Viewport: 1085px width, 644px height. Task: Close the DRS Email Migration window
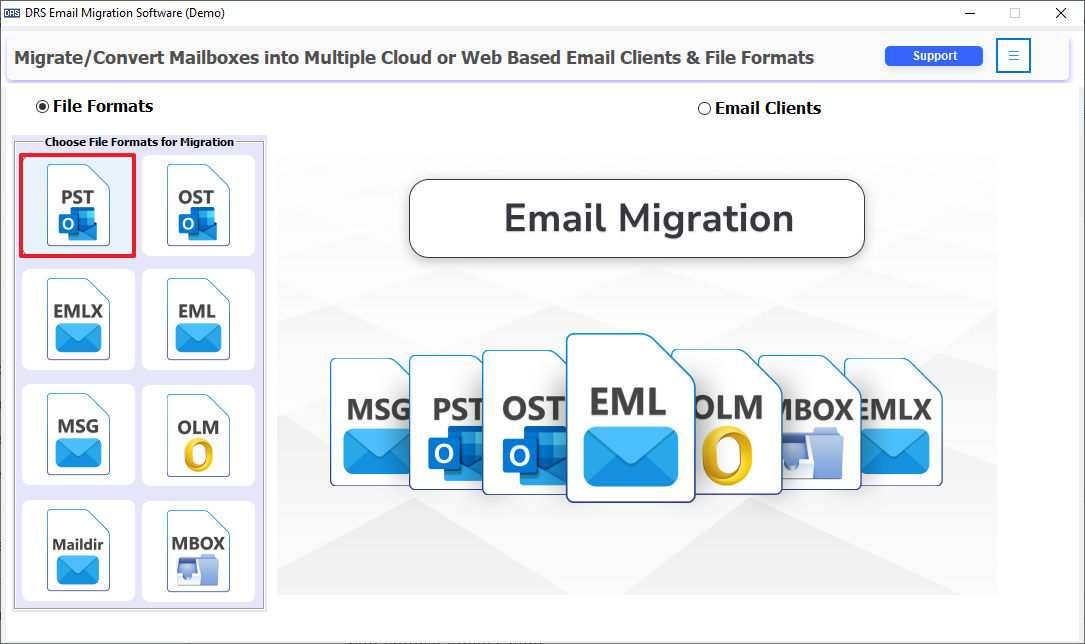point(1060,13)
